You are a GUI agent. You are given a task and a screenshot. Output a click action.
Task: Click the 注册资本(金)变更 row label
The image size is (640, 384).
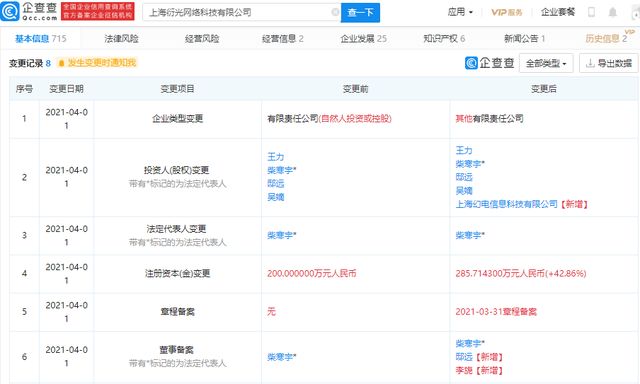(177, 273)
